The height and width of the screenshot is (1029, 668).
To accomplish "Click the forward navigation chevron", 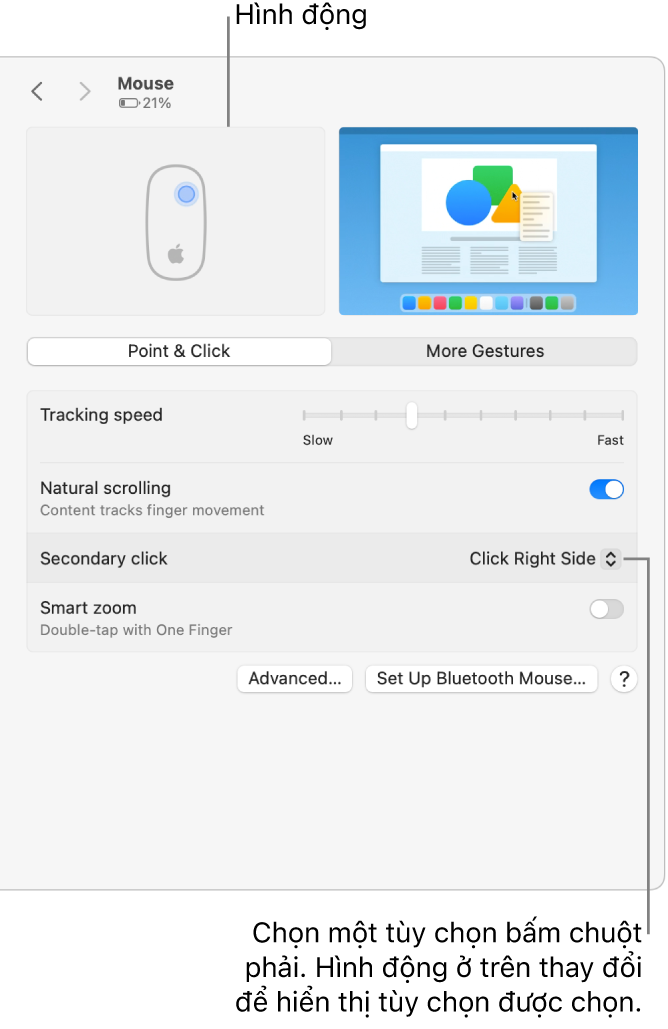I will (85, 92).
